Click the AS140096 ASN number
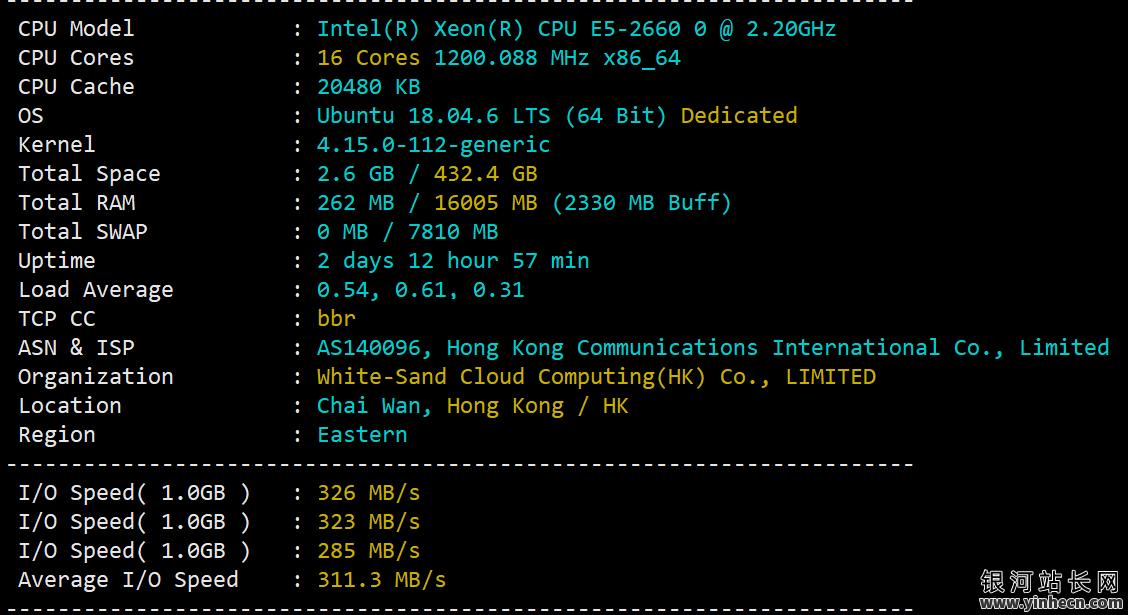The height and width of the screenshot is (615, 1128). pos(369,348)
